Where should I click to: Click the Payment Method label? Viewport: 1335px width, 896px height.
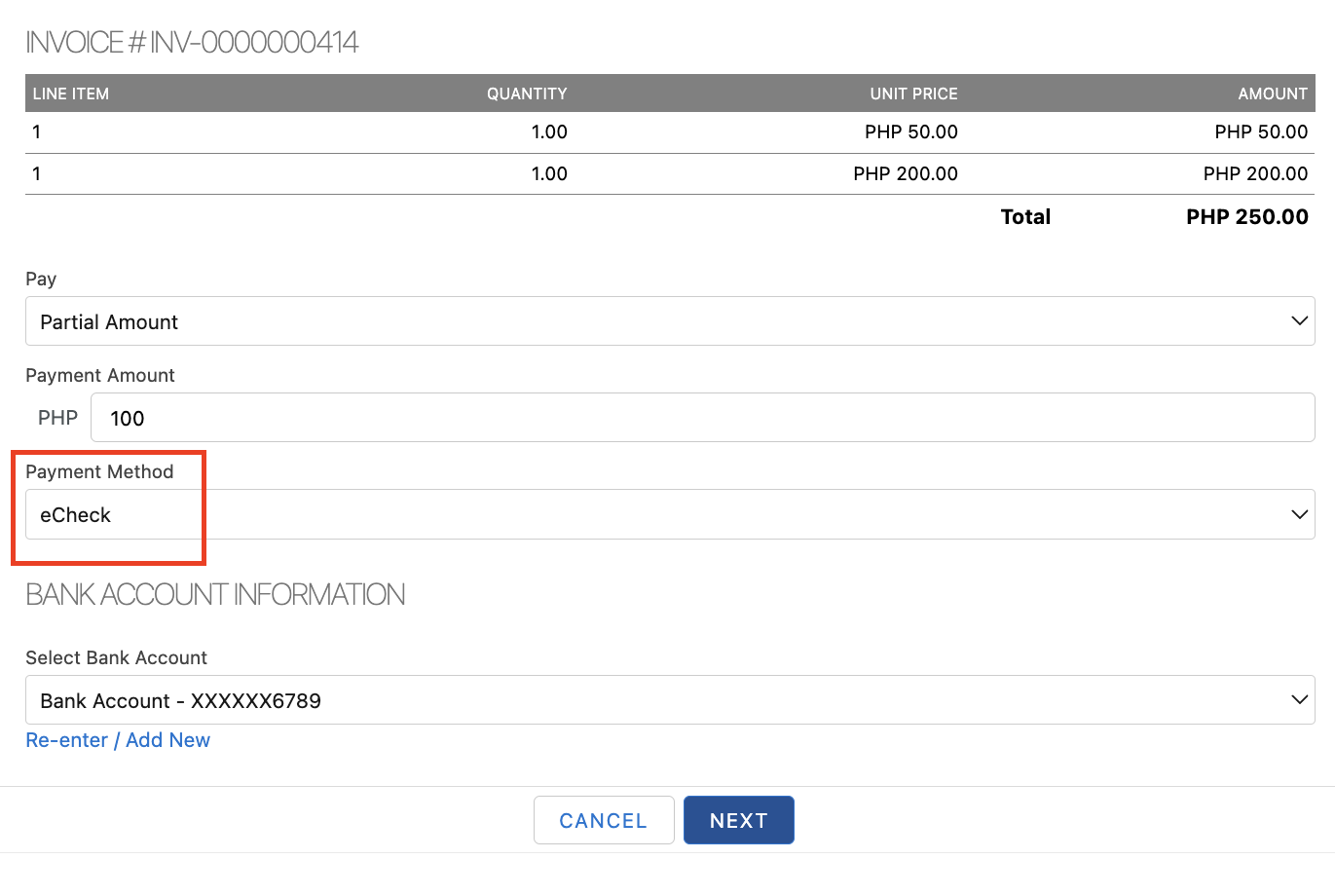coord(99,471)
